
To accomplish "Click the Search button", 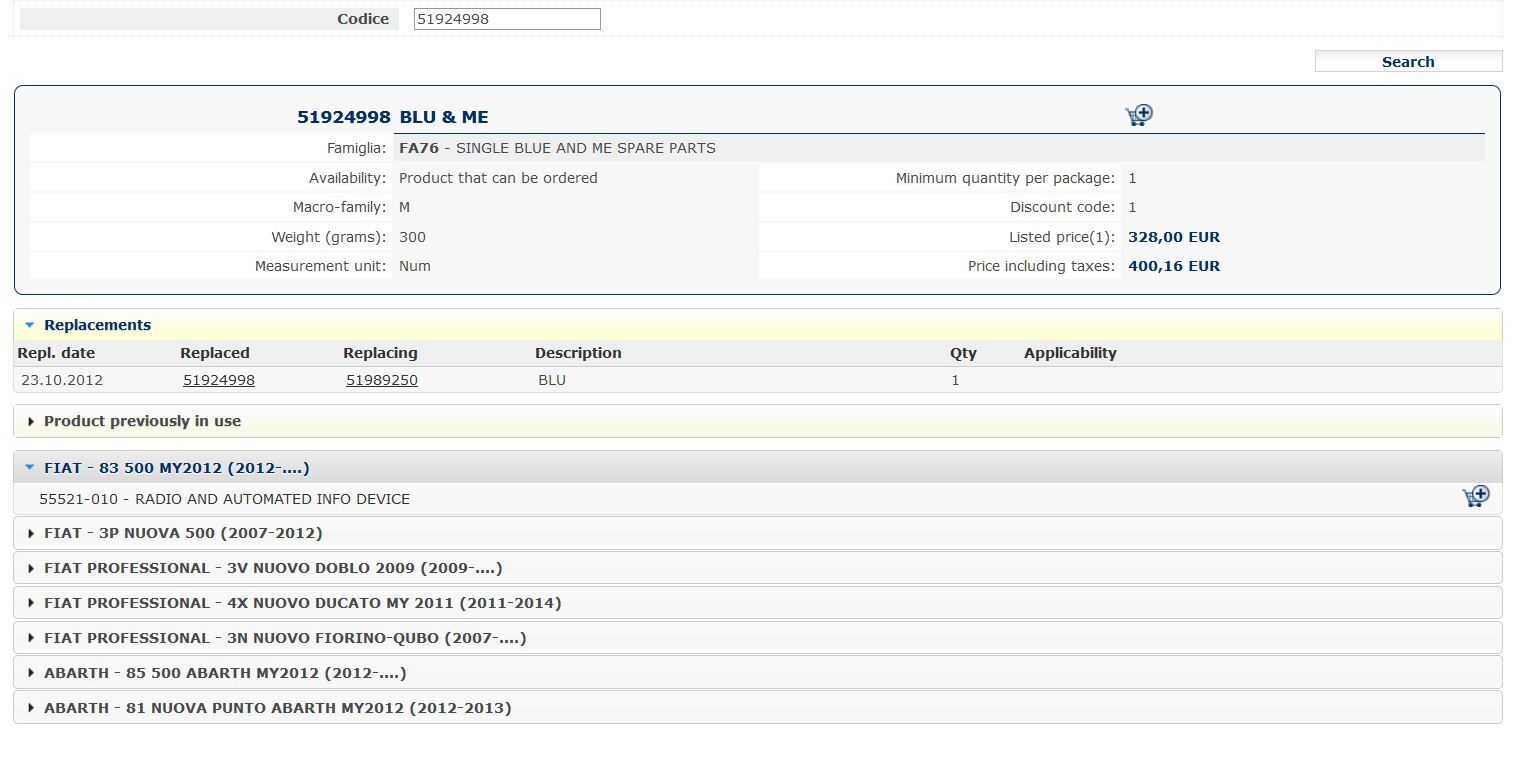I will (x=1408, y=62).
